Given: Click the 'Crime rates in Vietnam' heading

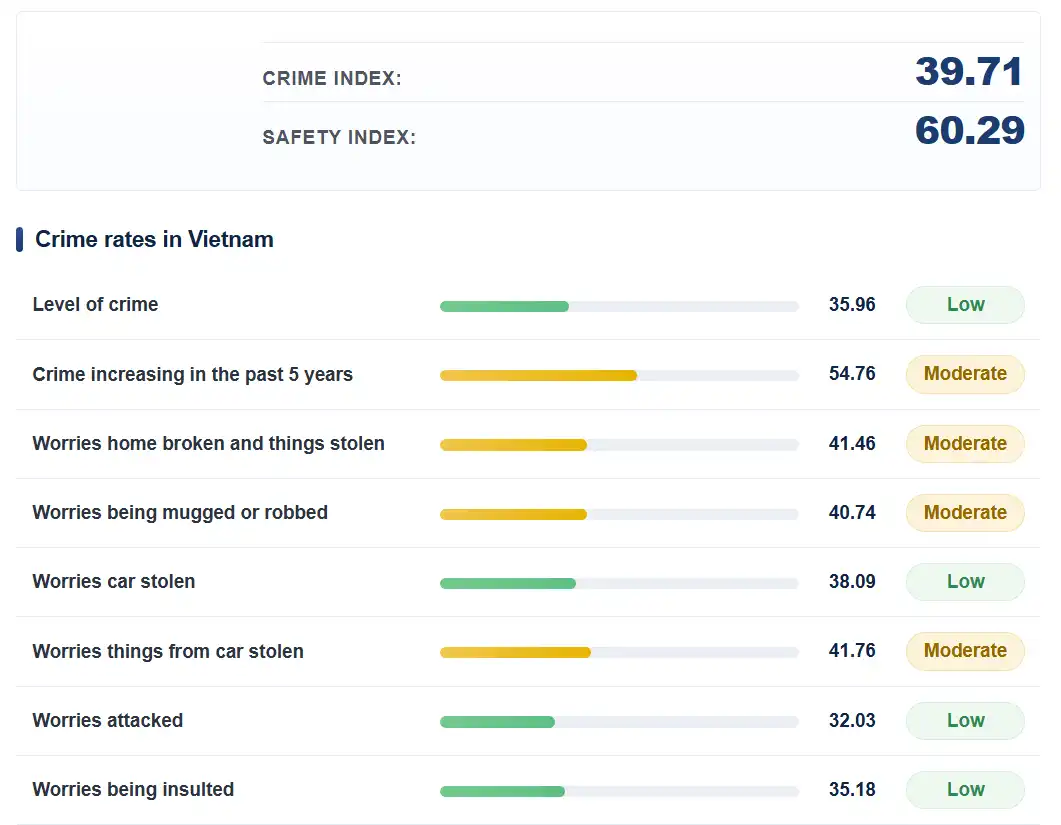Looking at the screenshot, I should coord(154,240).
